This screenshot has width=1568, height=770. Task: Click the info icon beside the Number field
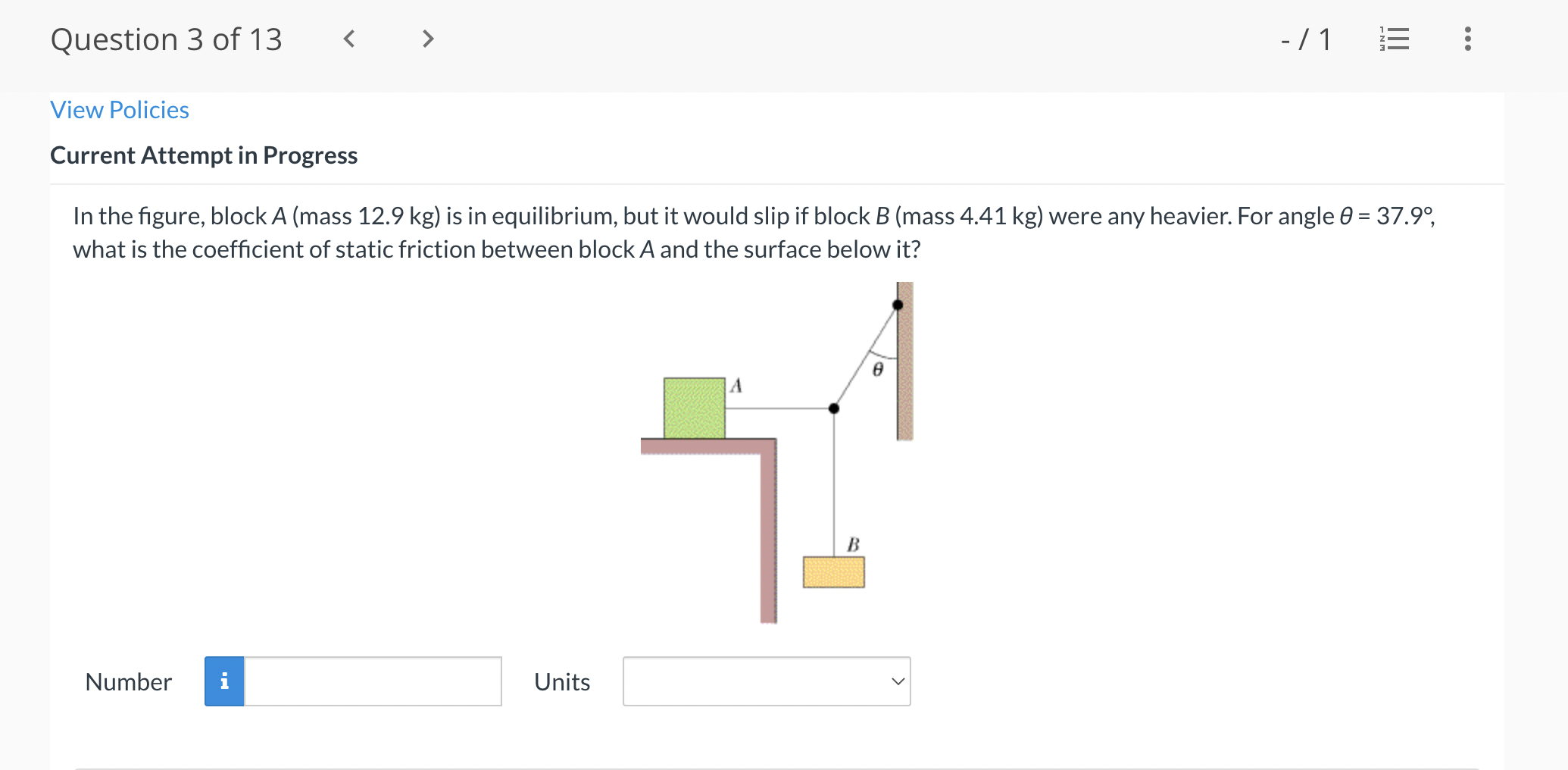click(223, 681)
